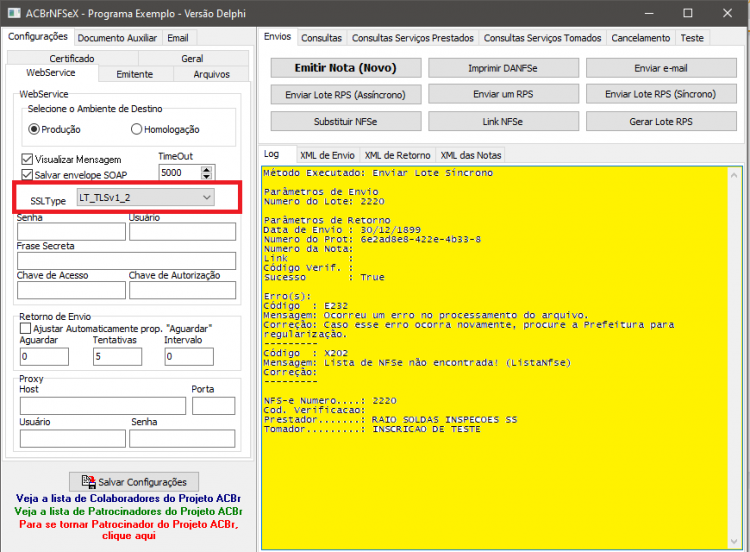Select the Geral sub-tab
This screenshot has height=552, width=750.
pos(192,58)
